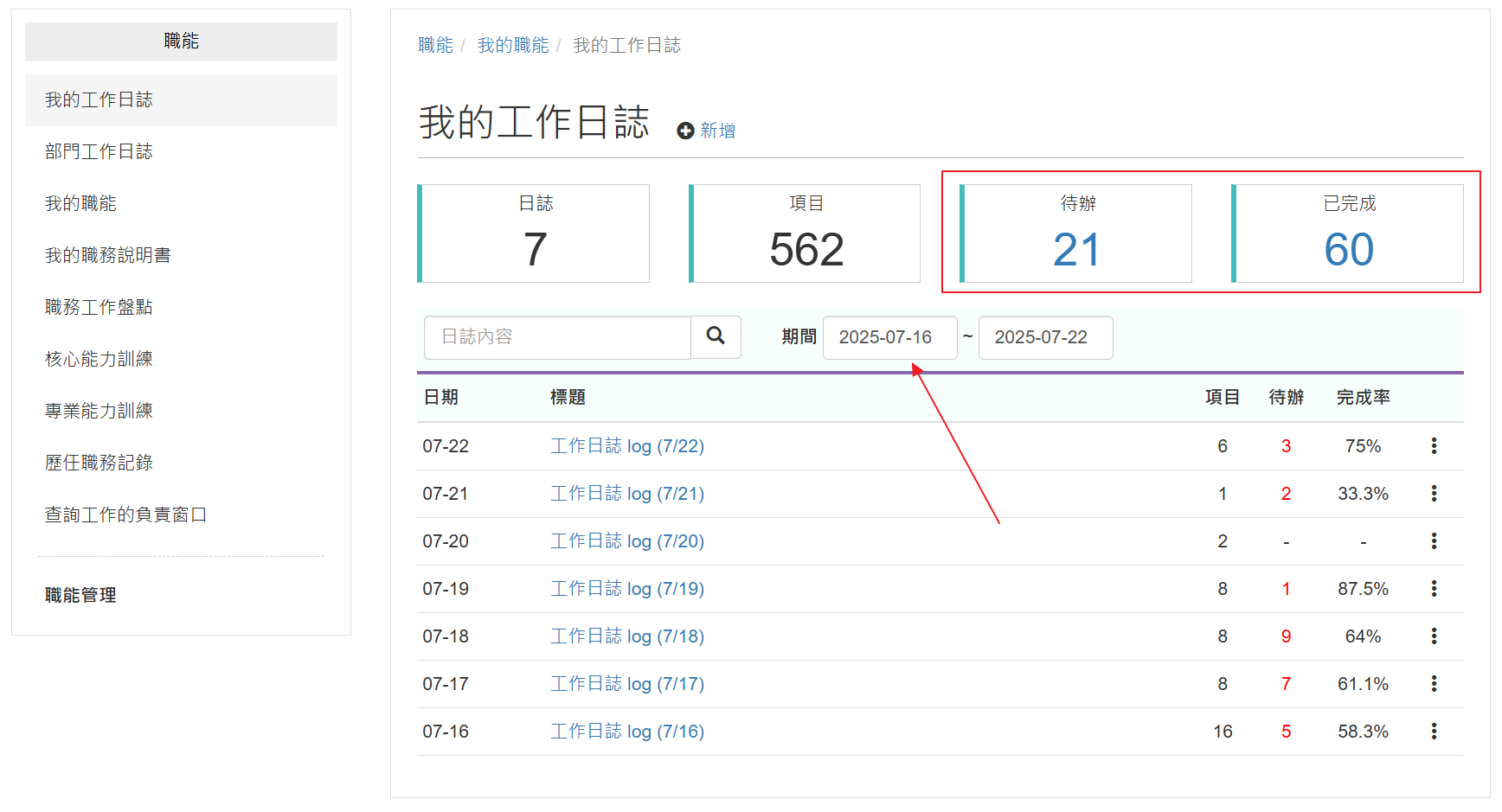This screenshot has height=812, width=1502.
Task: Focus the 日誌內容 search field
Action: (557, 337)
